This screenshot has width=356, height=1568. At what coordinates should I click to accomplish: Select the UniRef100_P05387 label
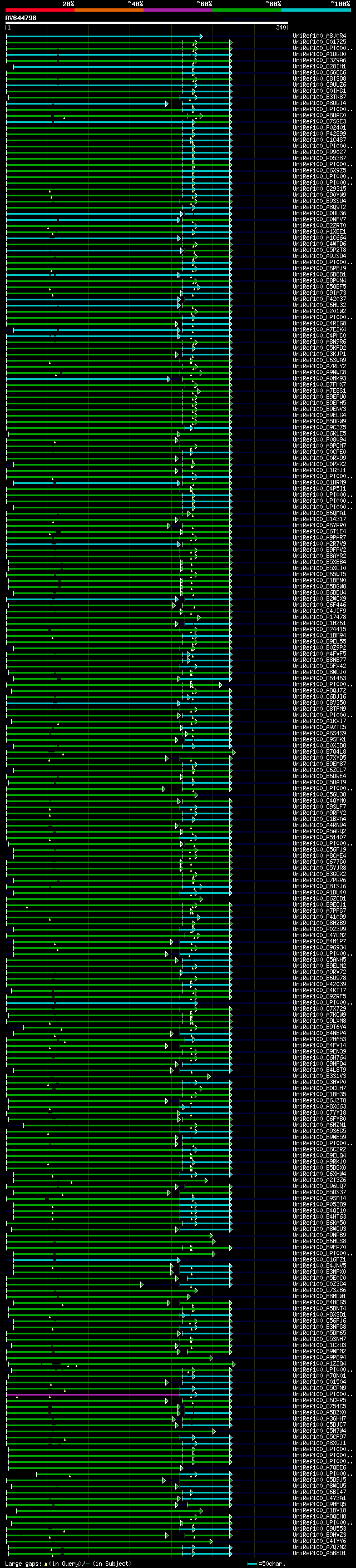319,159
